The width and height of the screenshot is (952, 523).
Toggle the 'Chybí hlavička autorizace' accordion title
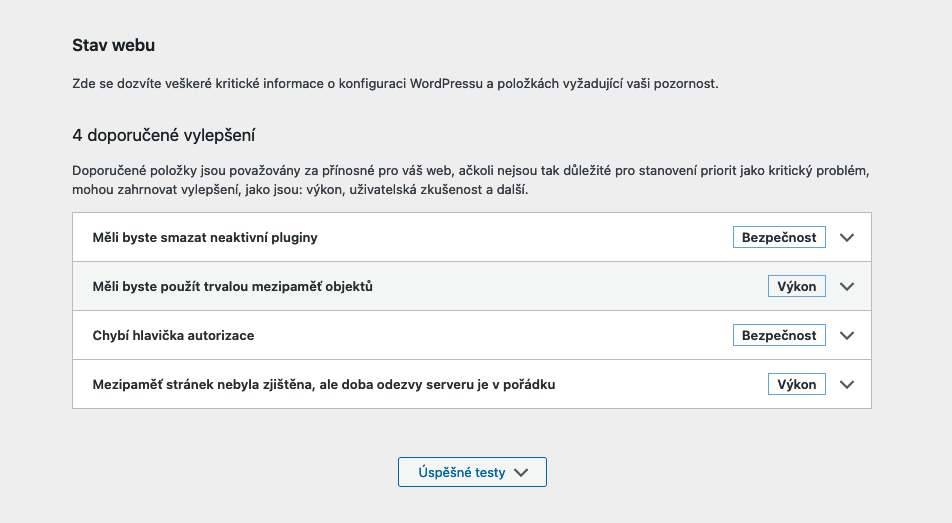pyautogui.click(x=173, y=336)
